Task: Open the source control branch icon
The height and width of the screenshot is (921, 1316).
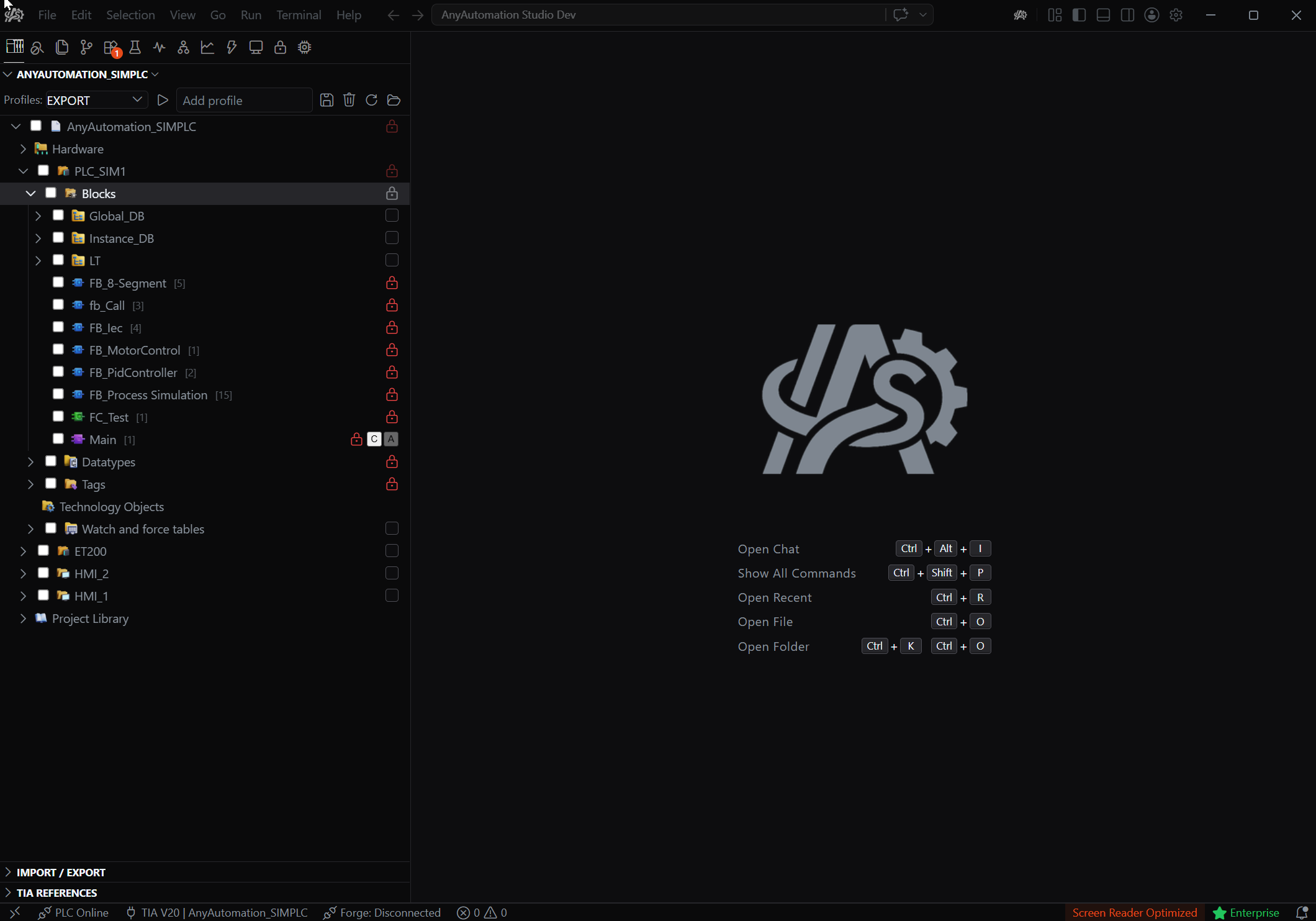Action: pyautogui.click(x=86, y=47)
